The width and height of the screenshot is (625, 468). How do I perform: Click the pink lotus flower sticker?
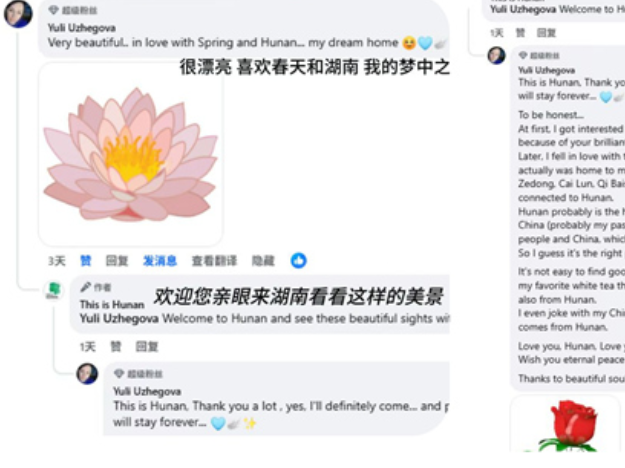point(130,155)
